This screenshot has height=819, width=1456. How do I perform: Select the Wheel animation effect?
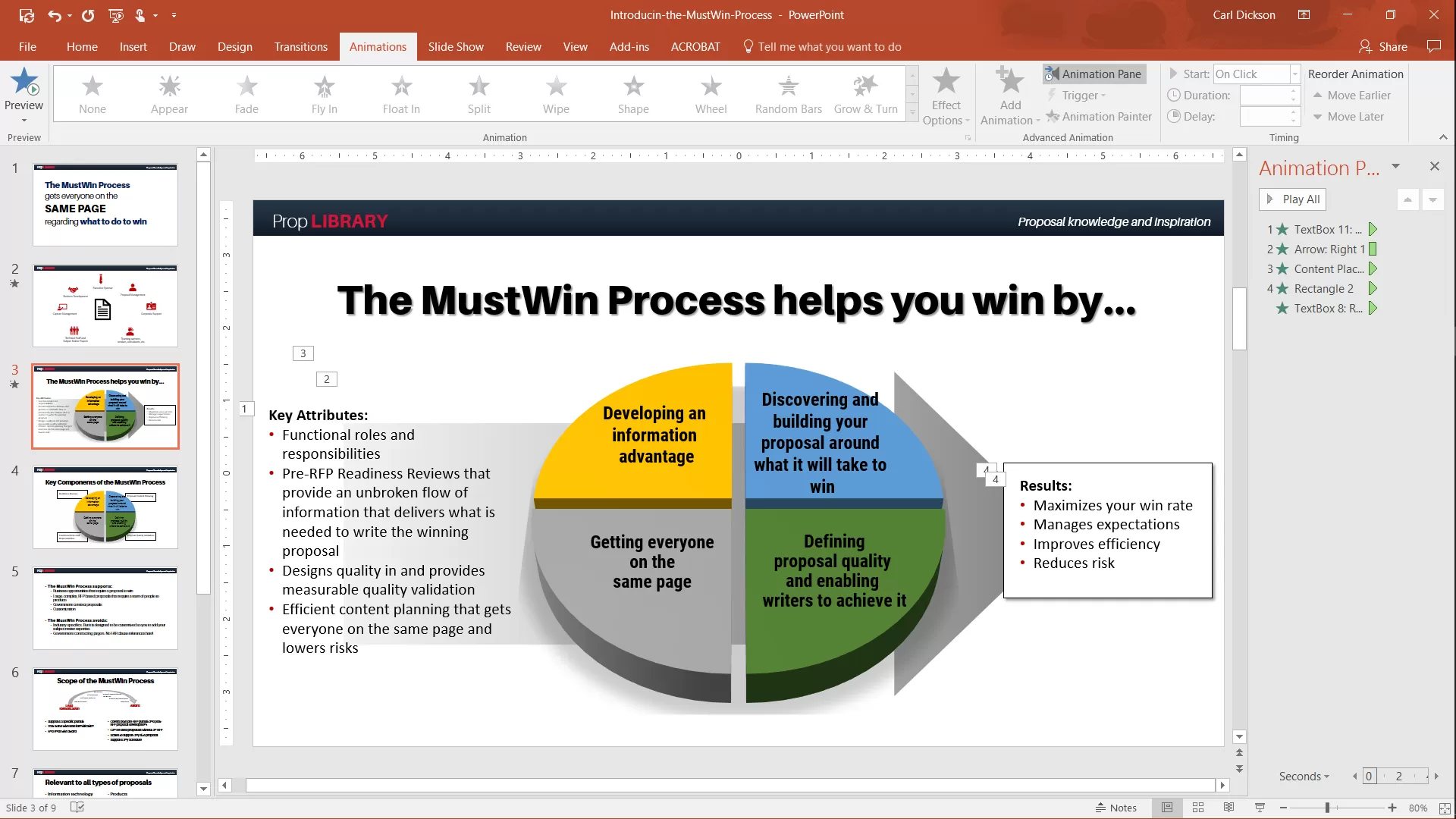click(711, 94)
